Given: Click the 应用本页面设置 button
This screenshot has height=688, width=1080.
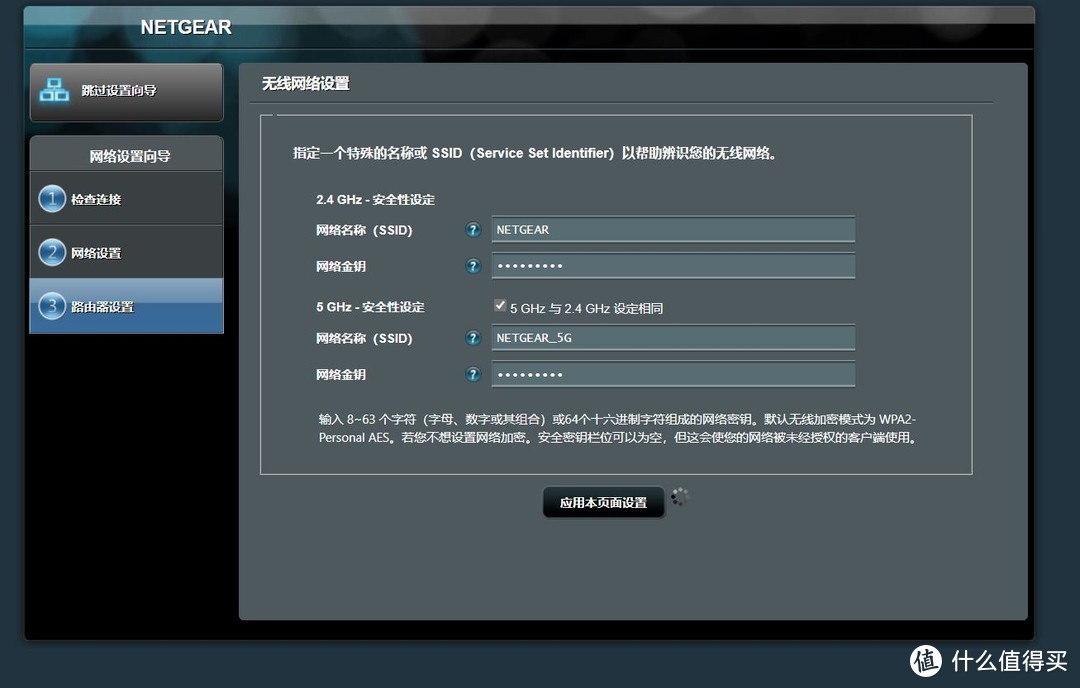Looking at the screenshot, I should tap(603, 502).
